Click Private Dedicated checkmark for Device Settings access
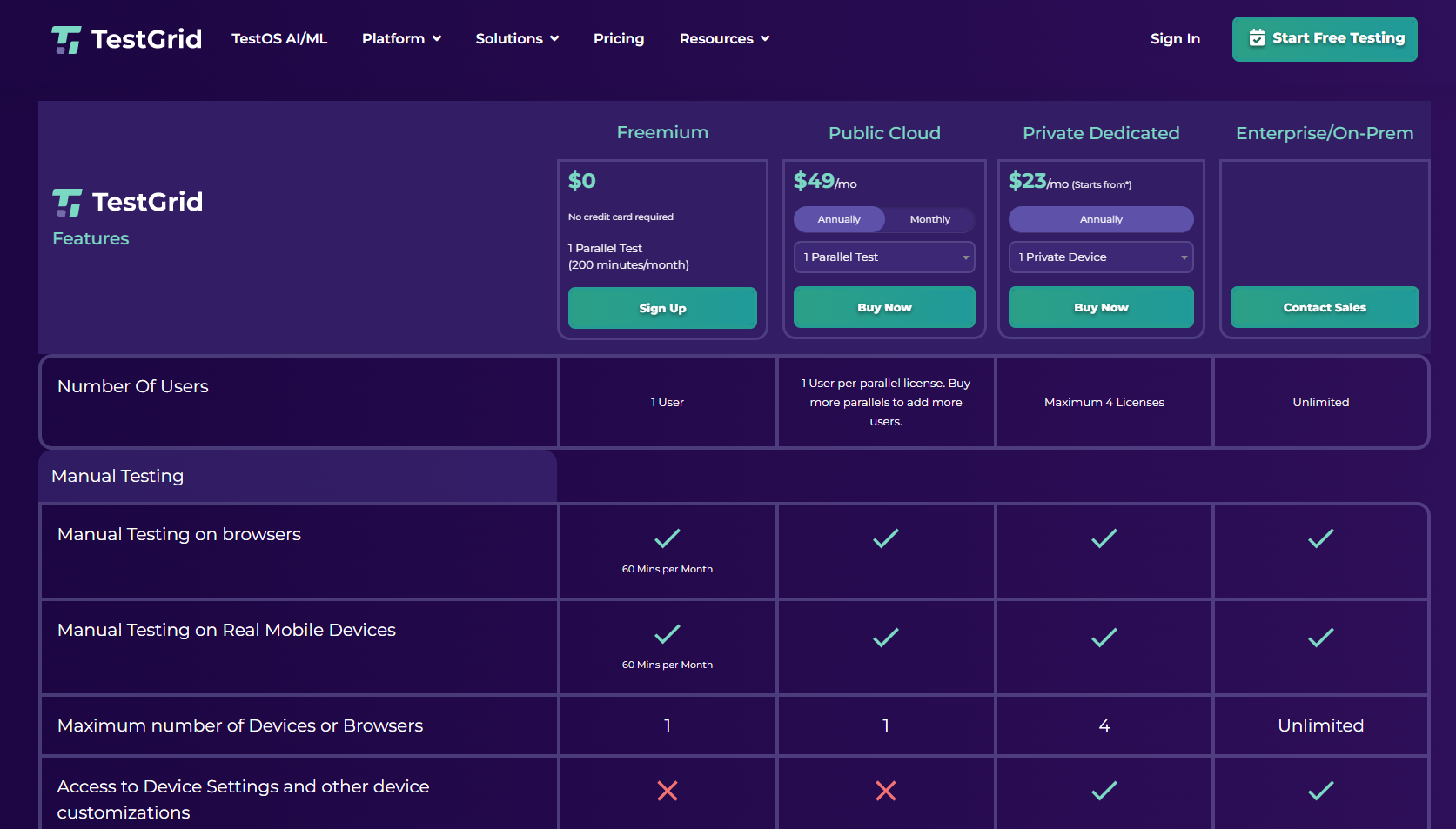 [1104, 791]
